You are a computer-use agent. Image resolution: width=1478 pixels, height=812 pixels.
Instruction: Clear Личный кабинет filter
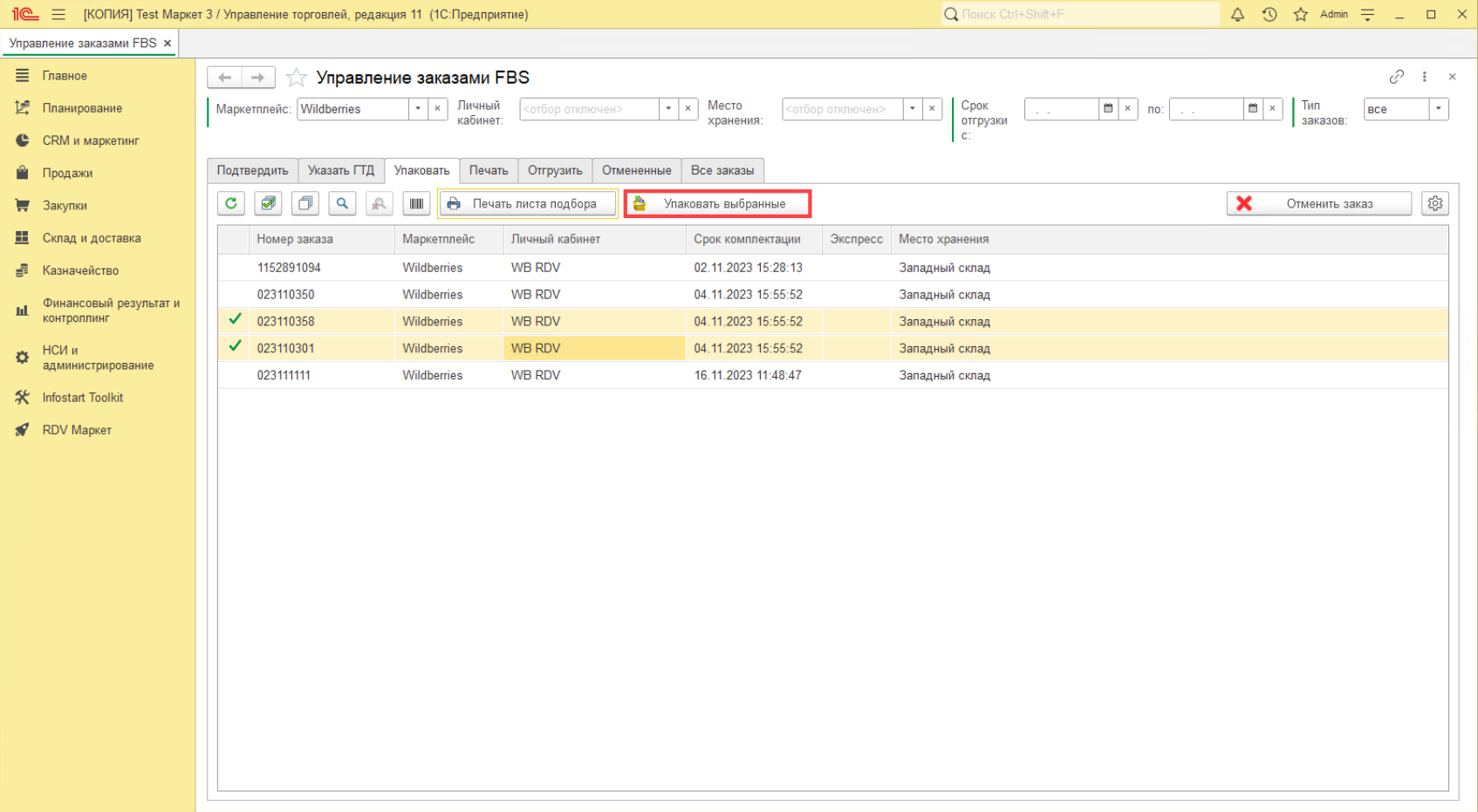688,109
